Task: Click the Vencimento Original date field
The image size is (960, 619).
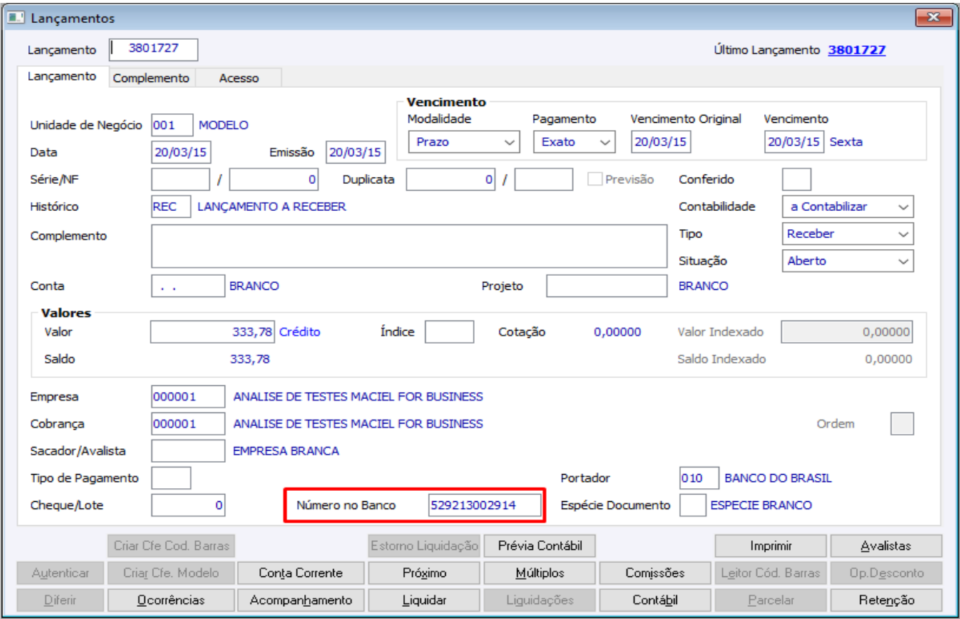Action: [x=661, y=142]
